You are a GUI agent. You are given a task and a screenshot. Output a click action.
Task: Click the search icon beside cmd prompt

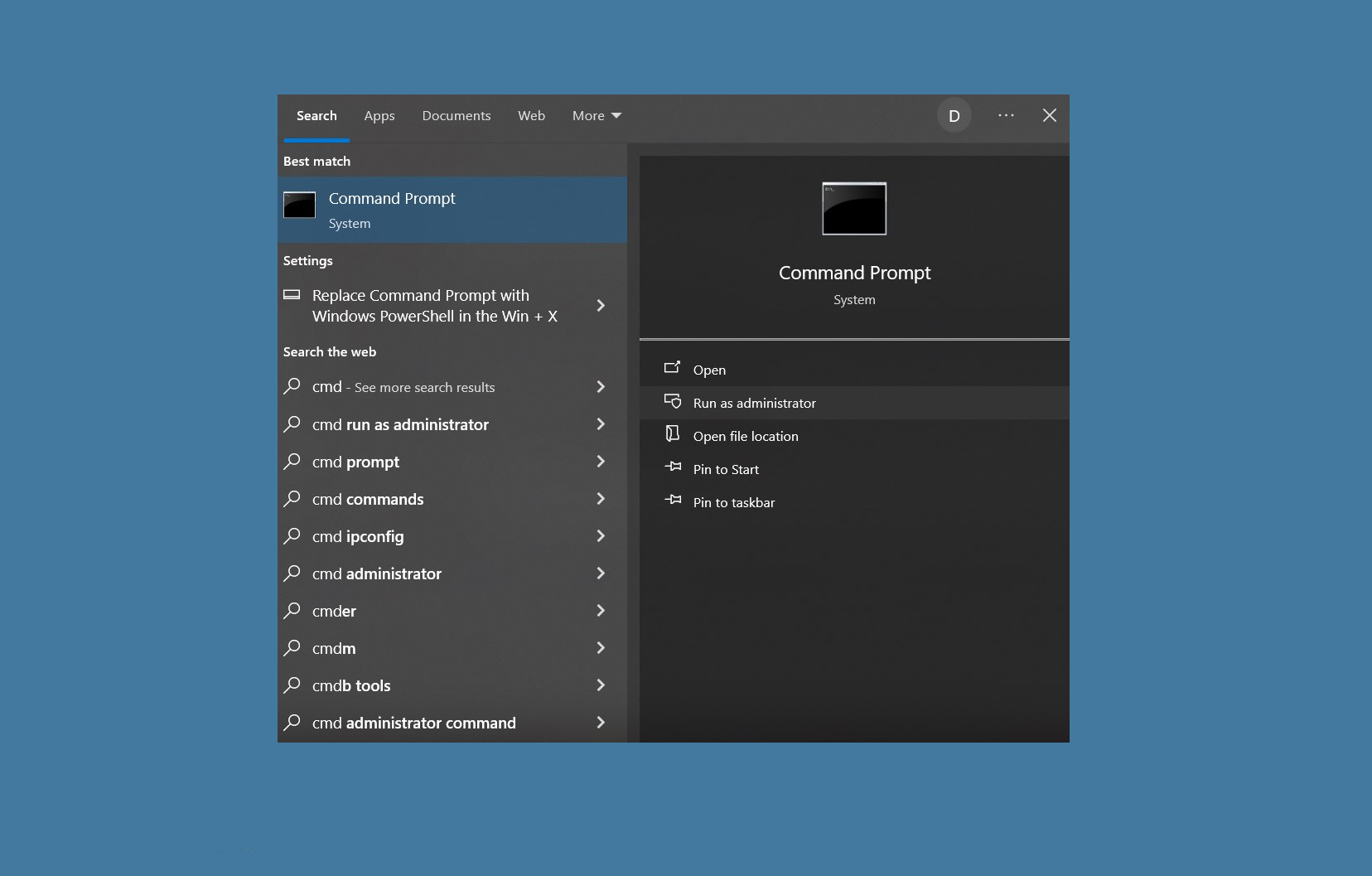292,461
